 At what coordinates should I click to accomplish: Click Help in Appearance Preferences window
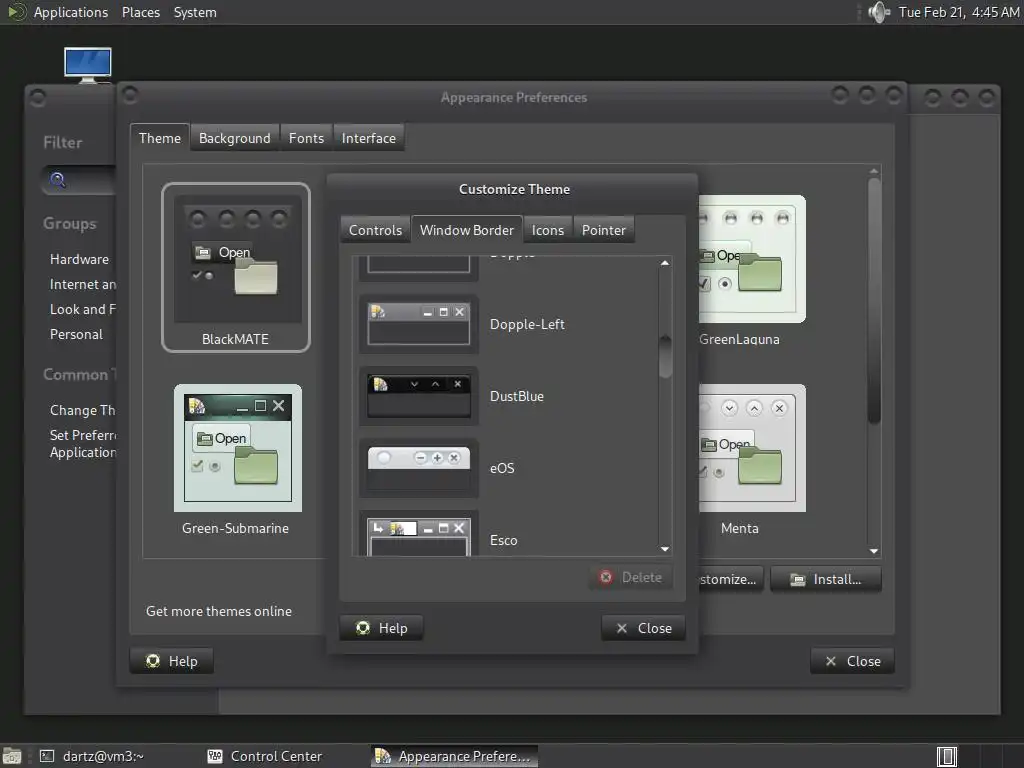[x=172, y=662]
